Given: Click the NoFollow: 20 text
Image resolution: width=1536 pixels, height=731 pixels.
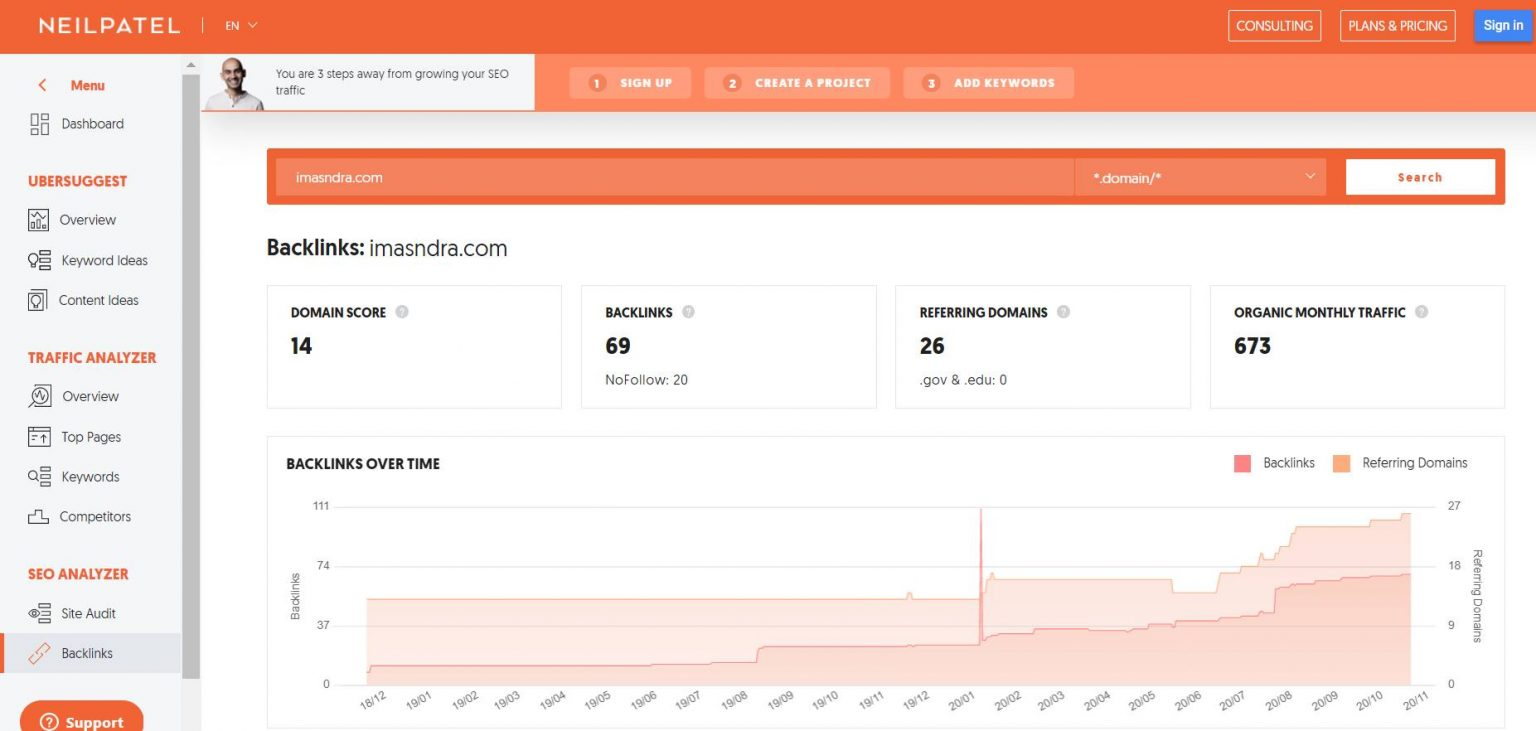Looking at the screenshot, I should point(646,380).
